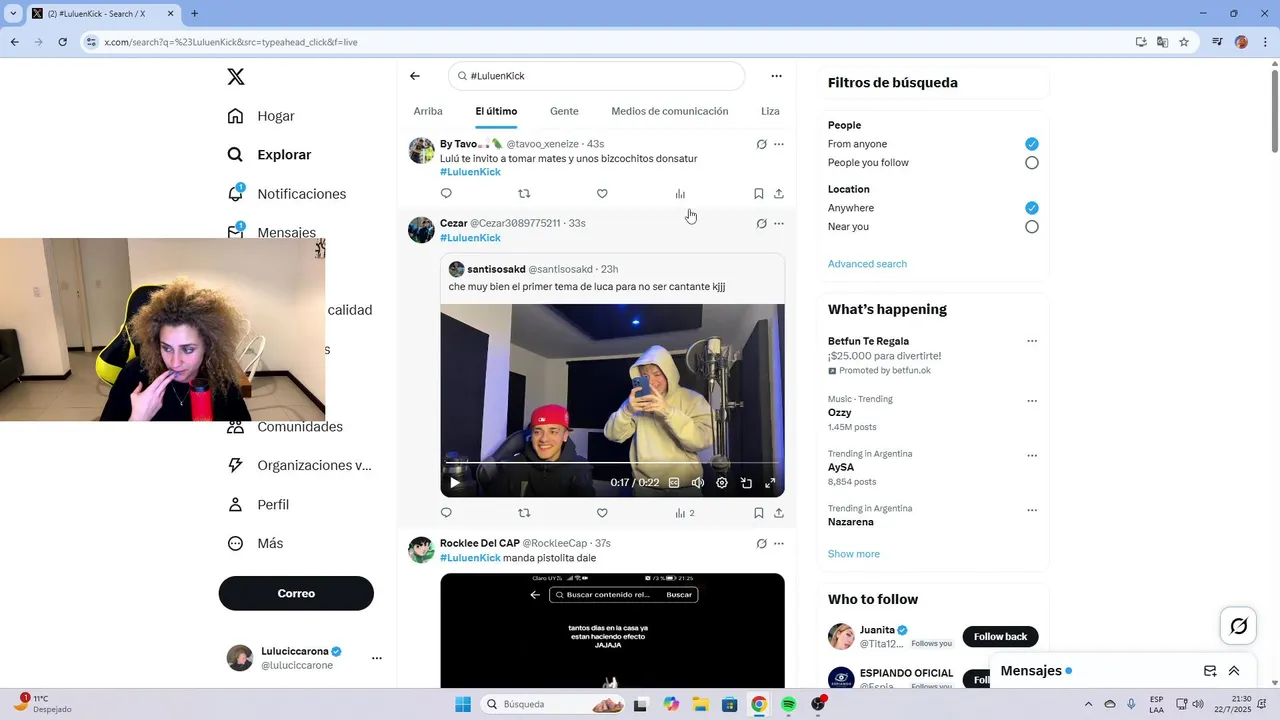Open account menu next to Luluciccarona
1280x720 pixels.
click(x=377, y=658)
